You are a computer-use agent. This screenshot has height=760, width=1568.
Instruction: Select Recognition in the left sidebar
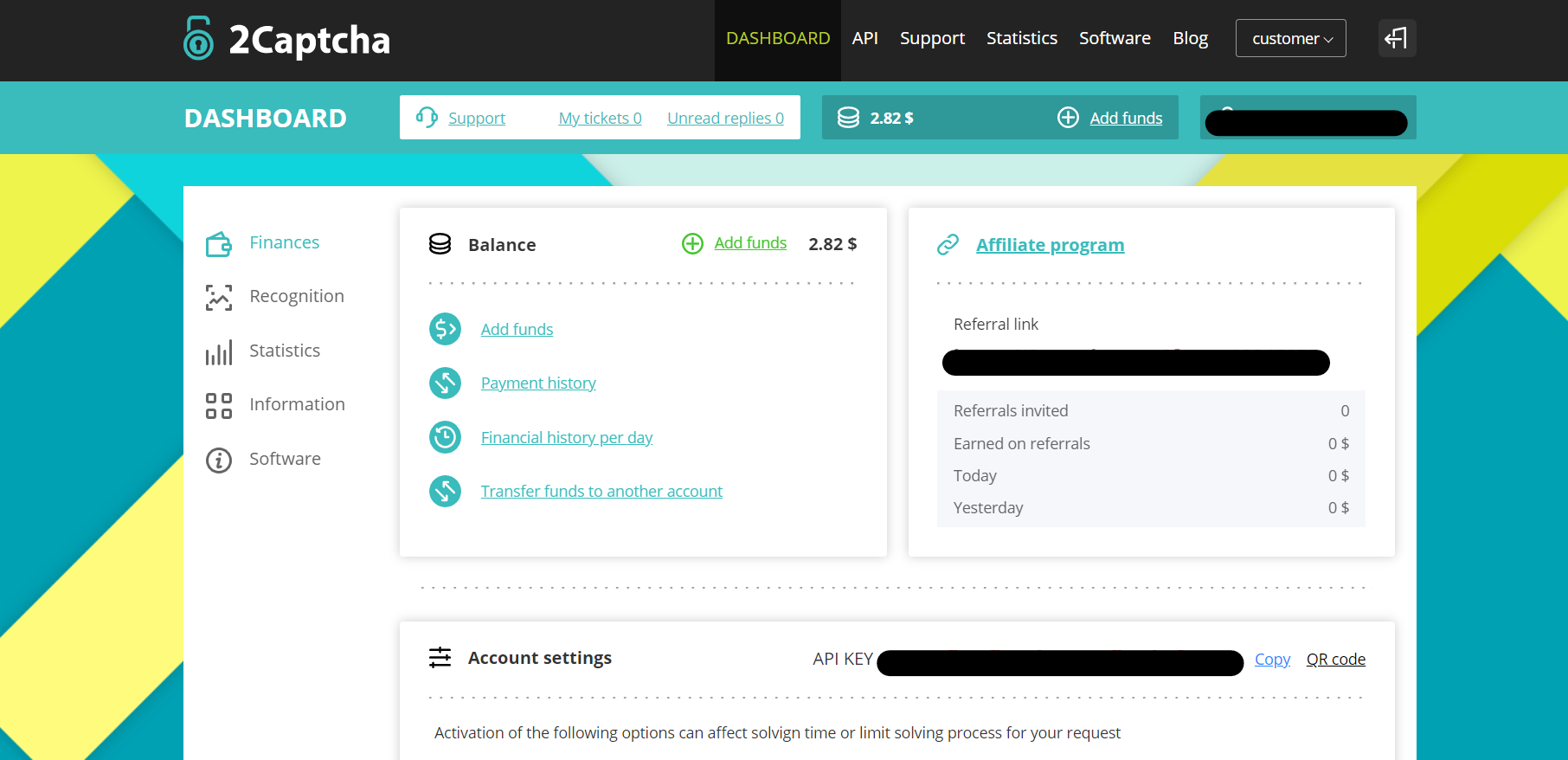click(x=296, y=296)
